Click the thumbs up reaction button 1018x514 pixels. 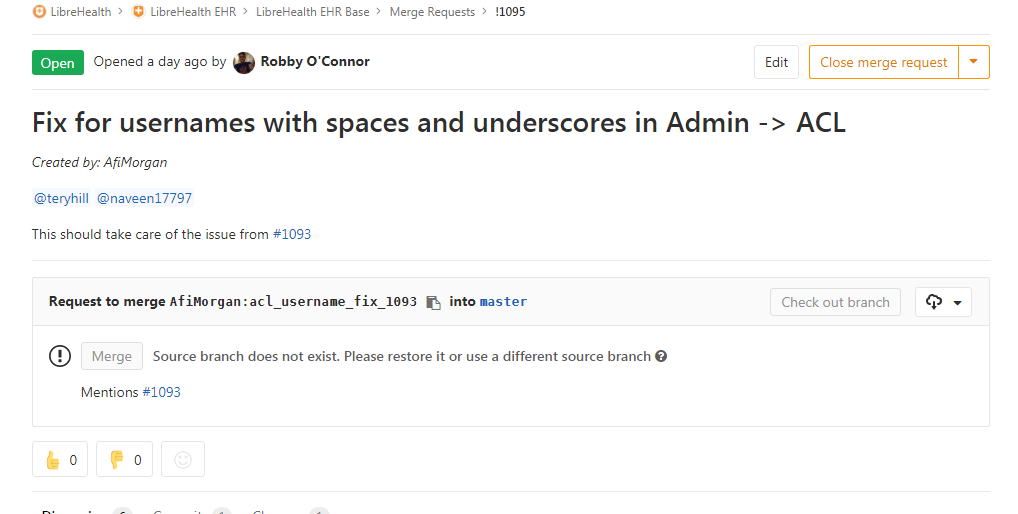pyautogui.click(x=60, y=459)
